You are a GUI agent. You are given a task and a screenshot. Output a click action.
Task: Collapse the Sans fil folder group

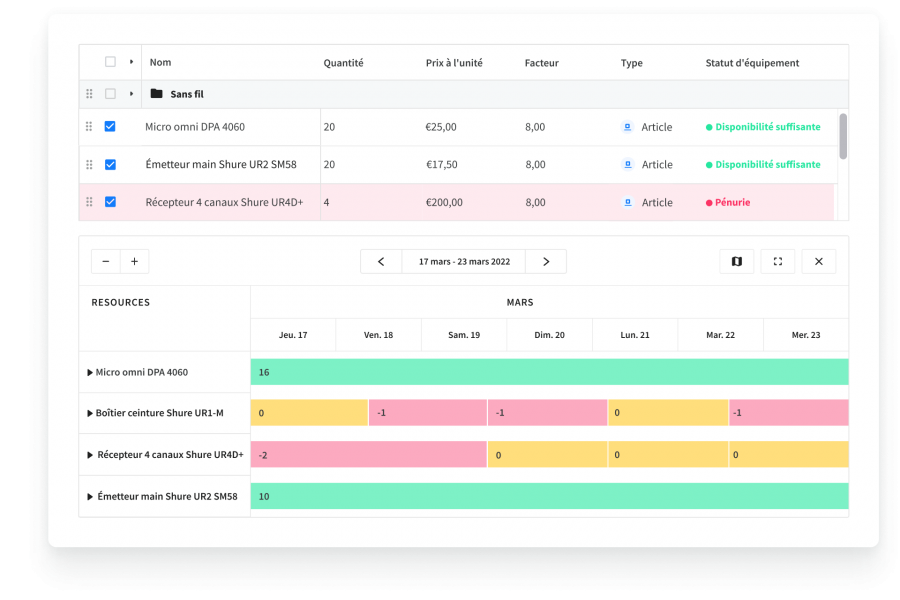pyautogui.click(x=131, y=94)
